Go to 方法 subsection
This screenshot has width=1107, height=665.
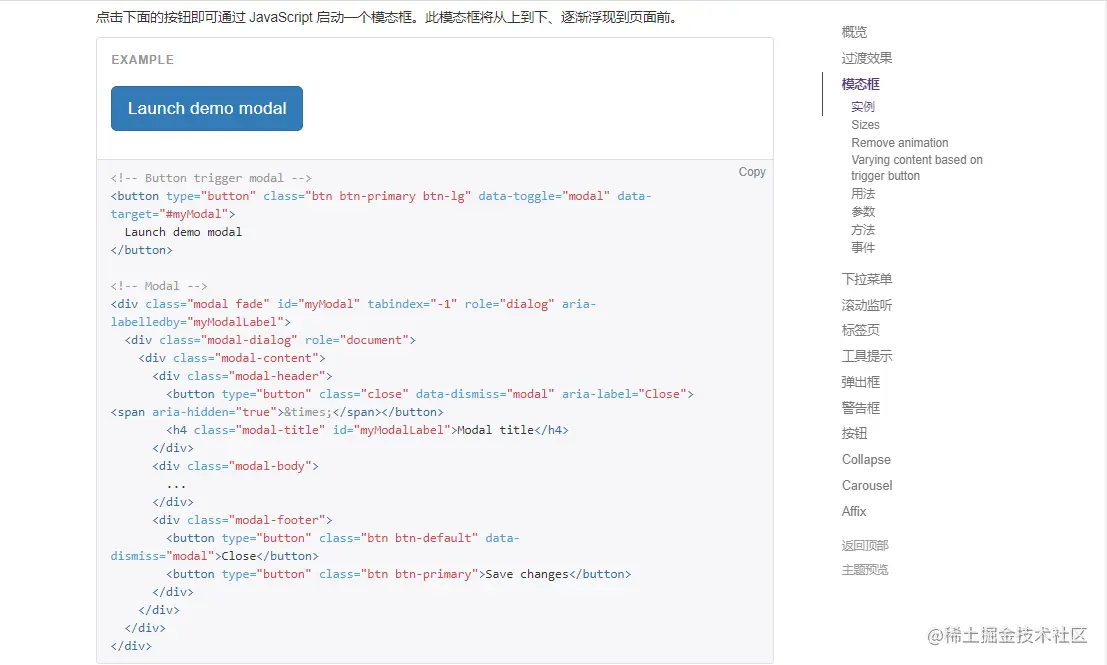pos(863,230)
